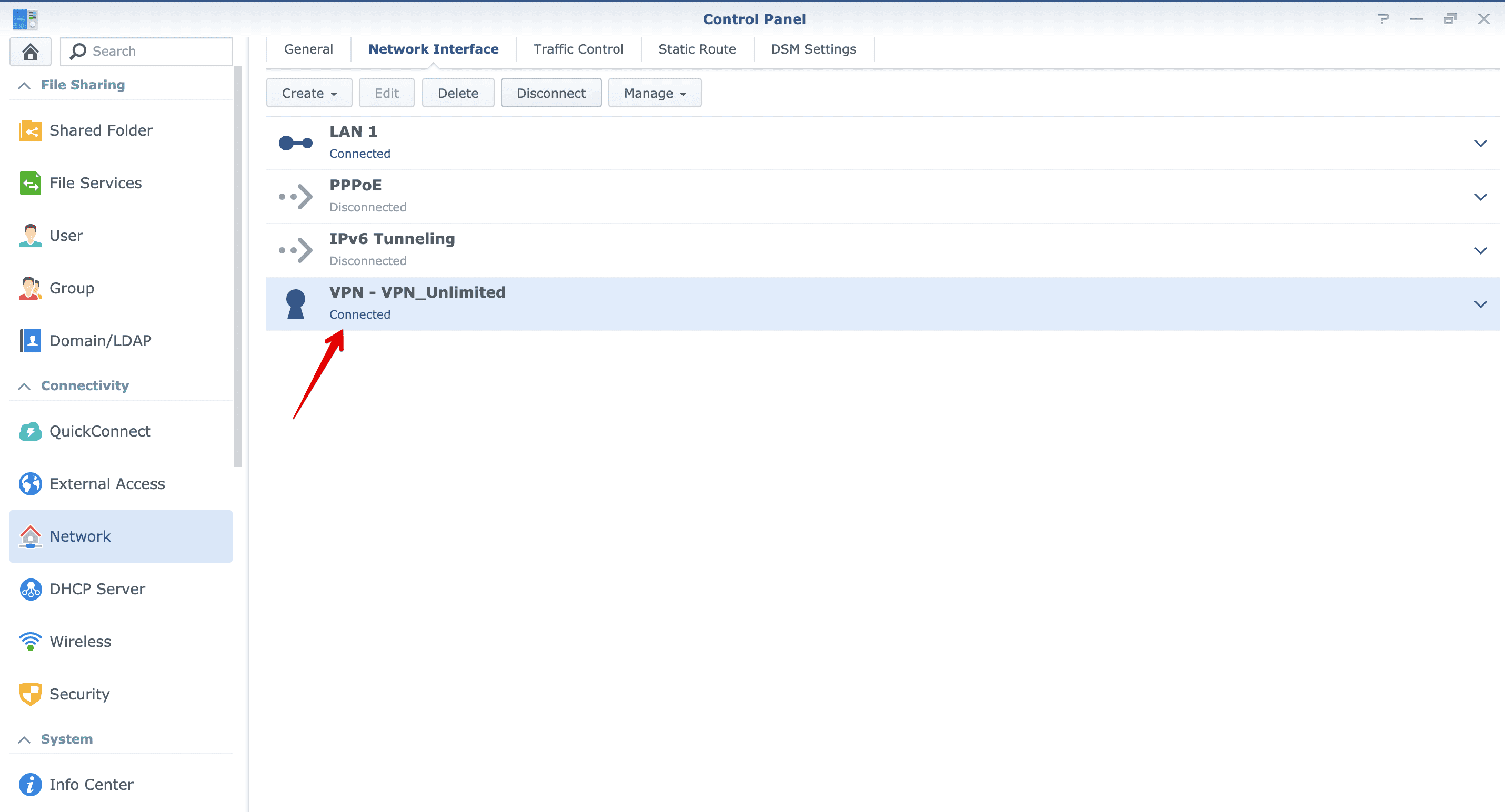Open the Shared Folder settings icon
This screenshot has height=812, width=1505.
point(31,130)
